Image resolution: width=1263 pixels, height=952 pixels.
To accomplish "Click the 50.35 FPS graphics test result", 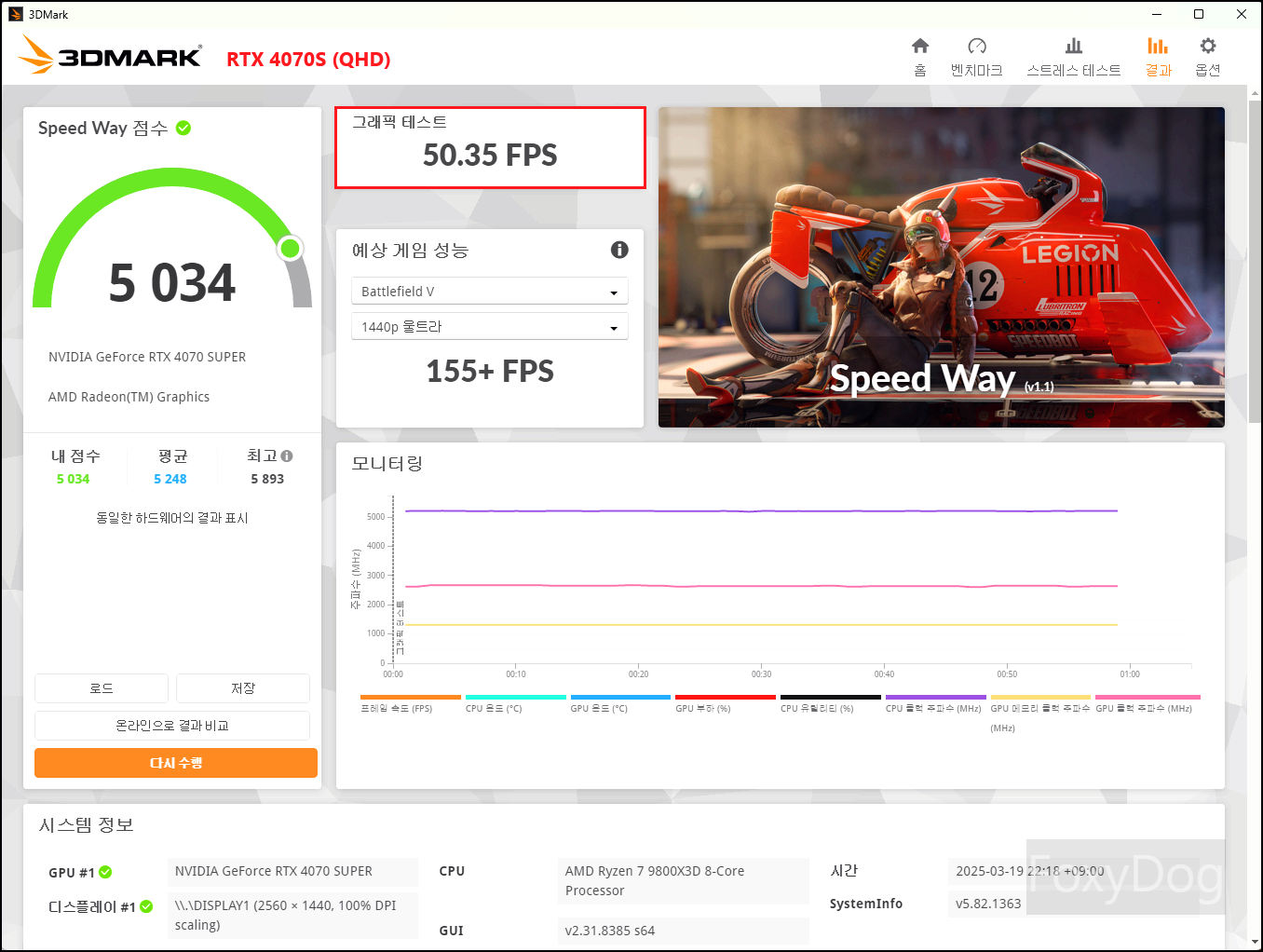I will pyautogui.click(x=490, y=155).
